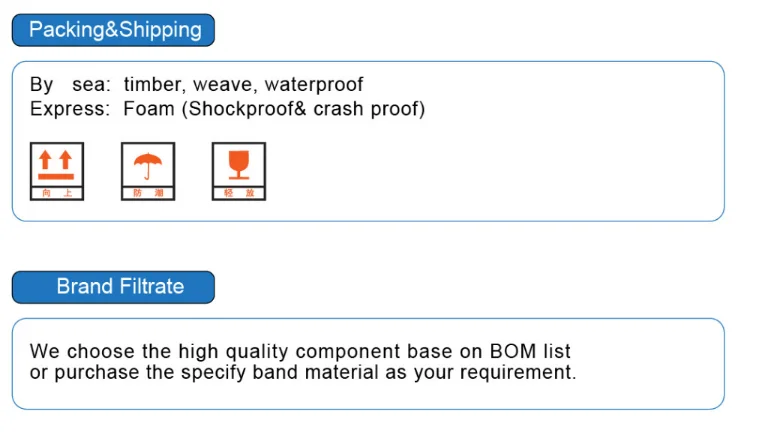The height and width of the screenshot is (436, 771).
Task: Click the left arrow in the this-side-up symbol
Action: click(x=44, y=161)
